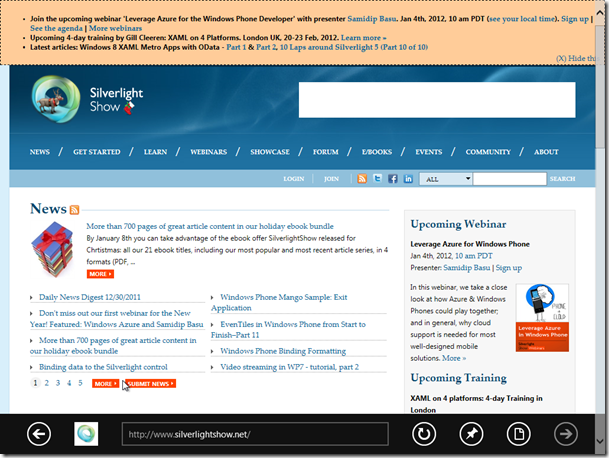The image size is (609, 458).
Task: Hide the announcement banner
Action: [575, 58]
